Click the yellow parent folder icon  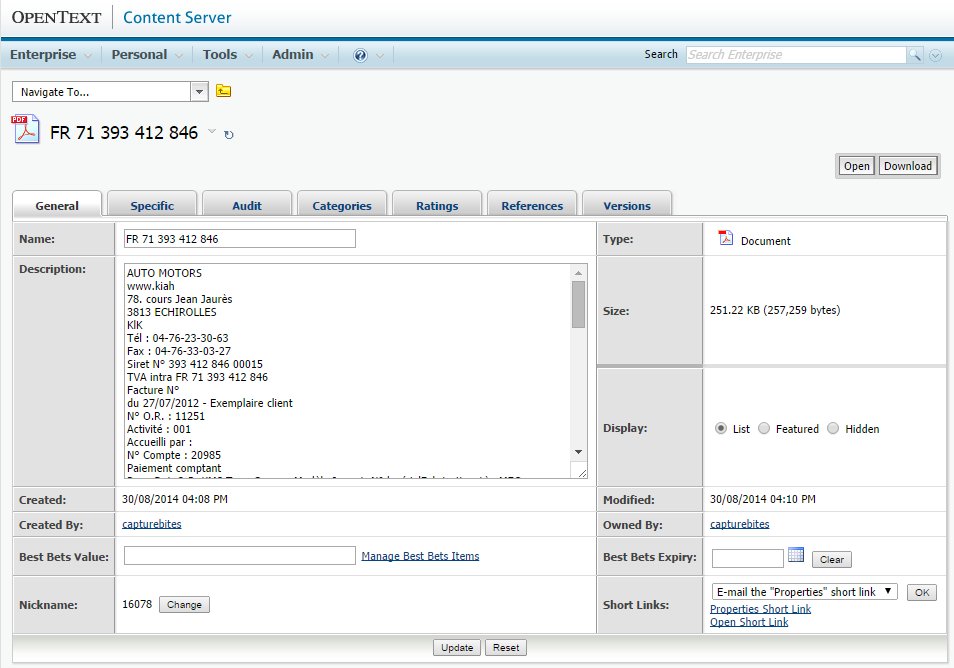tap(224, 92)
